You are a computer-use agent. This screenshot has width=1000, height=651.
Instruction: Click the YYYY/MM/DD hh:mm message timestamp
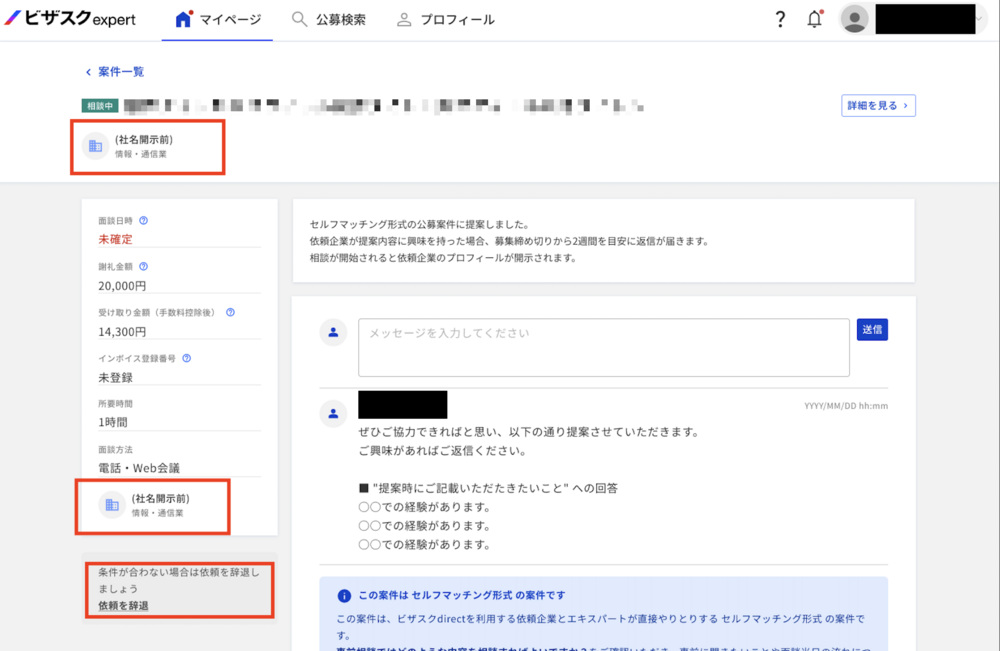click(x=846, y=406)
